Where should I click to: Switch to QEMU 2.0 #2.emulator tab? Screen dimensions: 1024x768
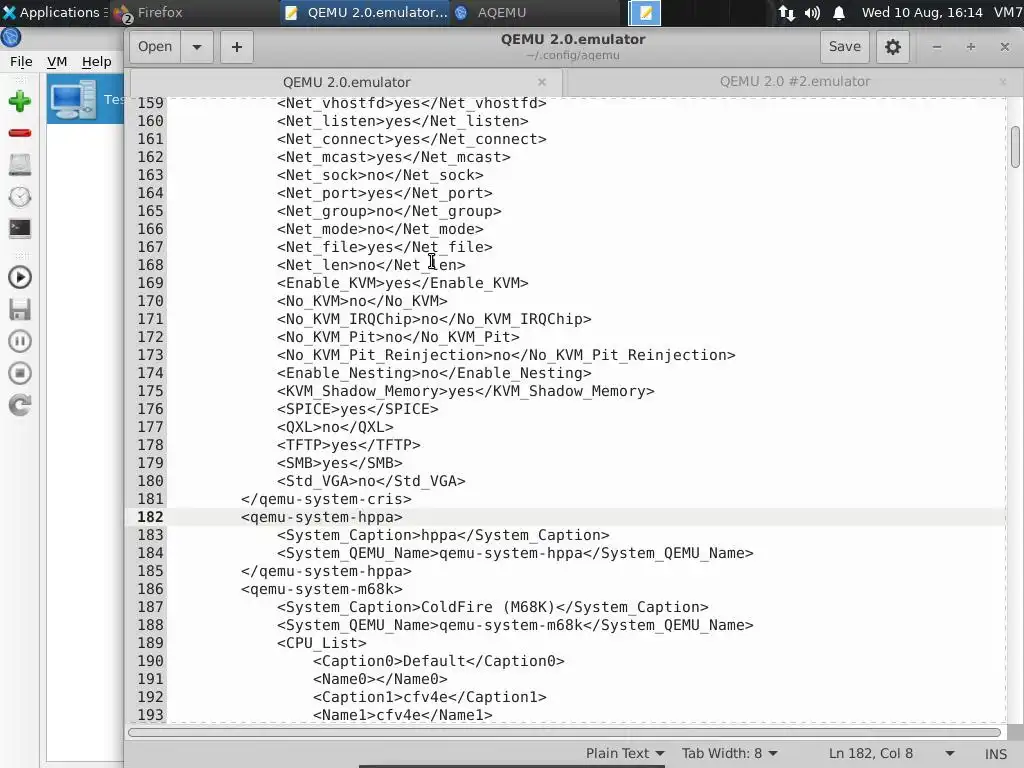[794, 82]
